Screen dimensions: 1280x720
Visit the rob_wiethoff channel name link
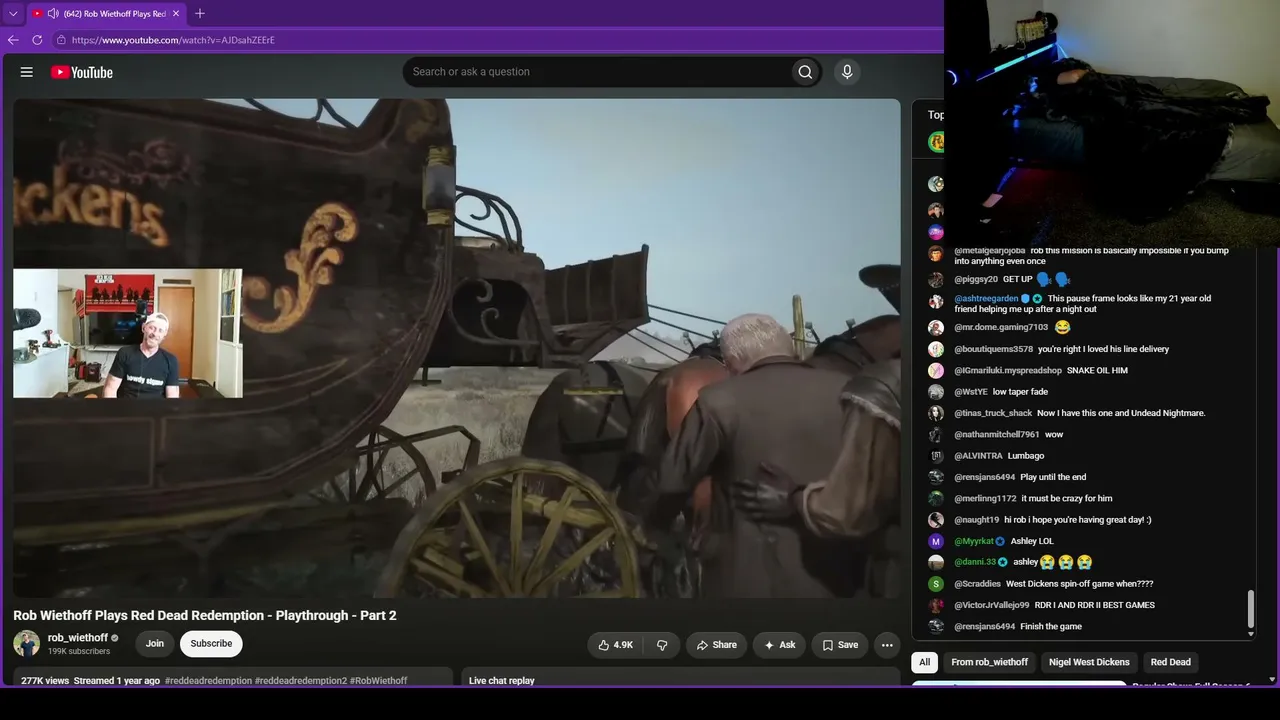[x=78, y=637]
